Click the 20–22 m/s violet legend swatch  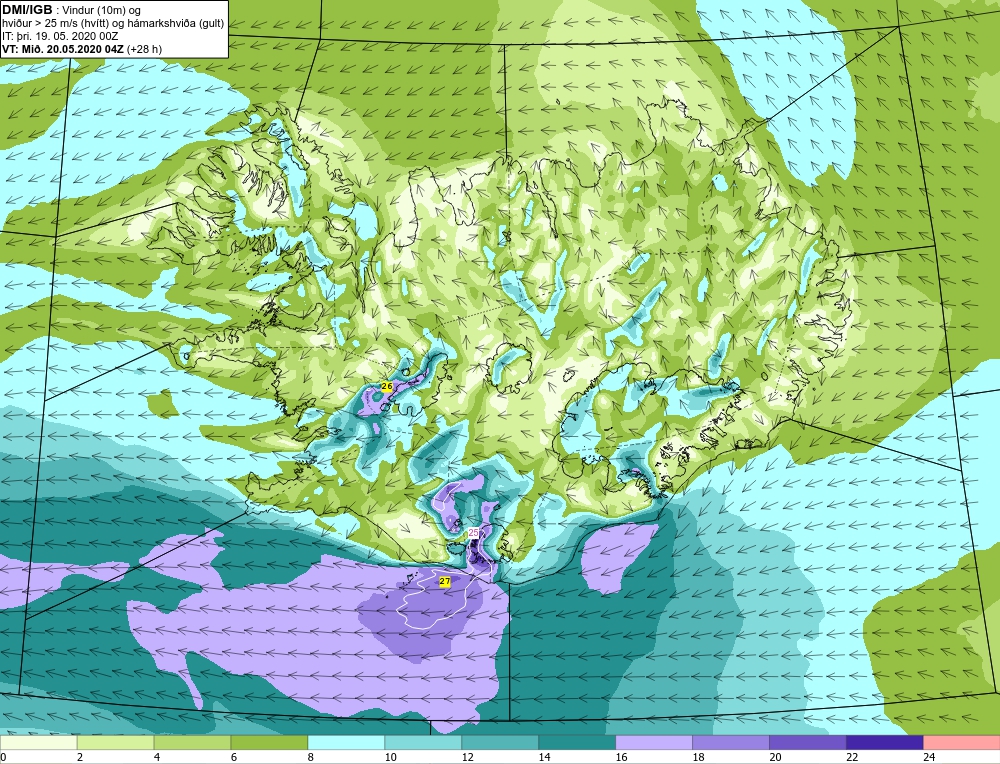tap(807, 743)
